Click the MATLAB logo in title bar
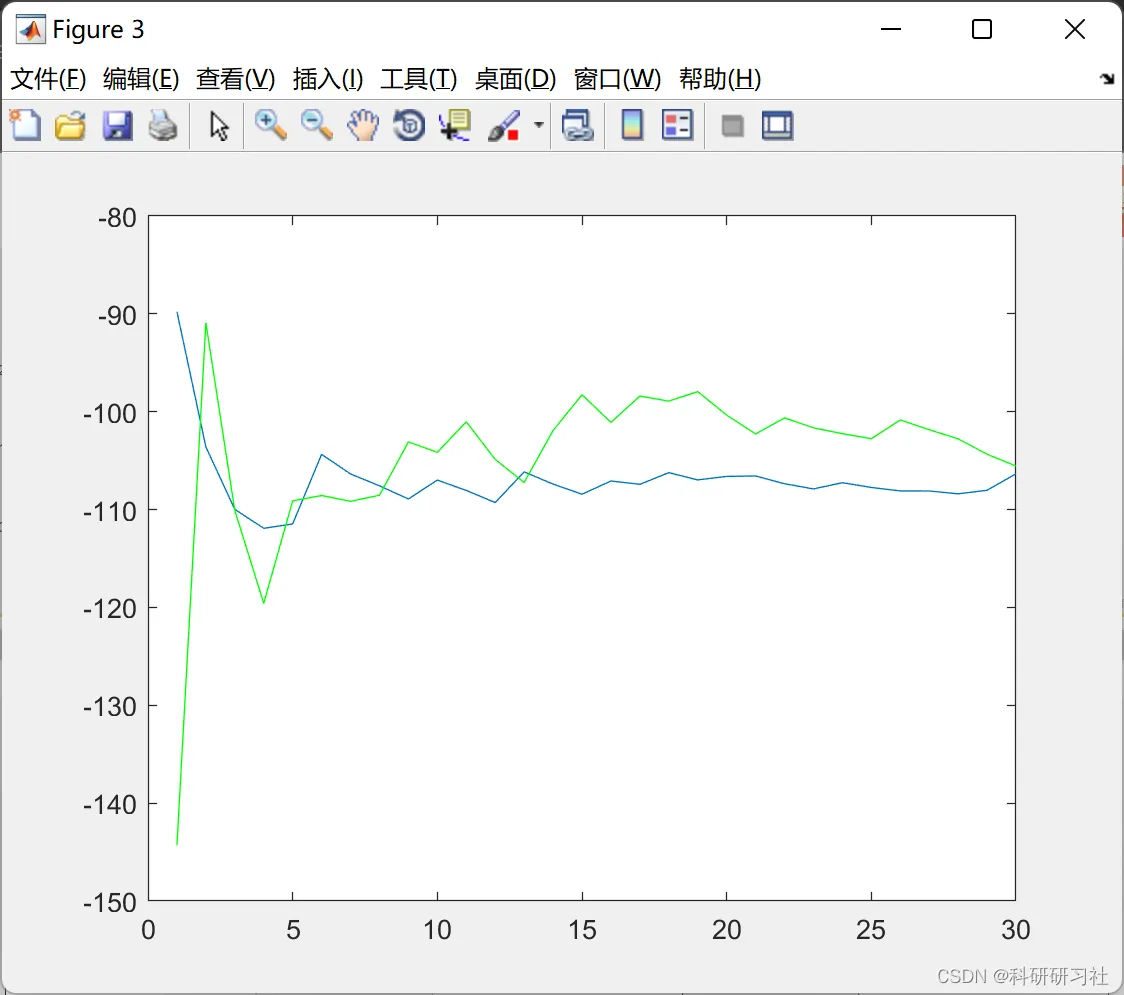Viewport: 1124px width, 995px height. [x=30, y=29]
